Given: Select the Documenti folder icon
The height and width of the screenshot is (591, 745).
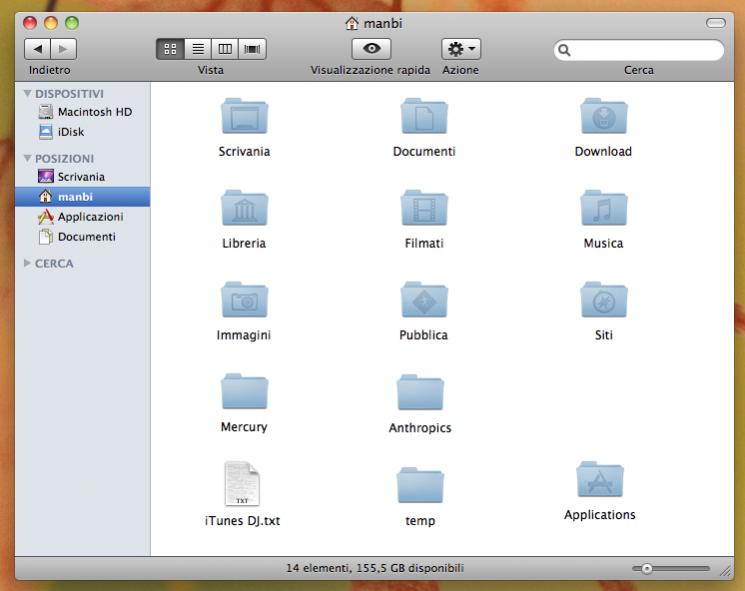Looking at the screenshot, I should [x=424, y=116].
